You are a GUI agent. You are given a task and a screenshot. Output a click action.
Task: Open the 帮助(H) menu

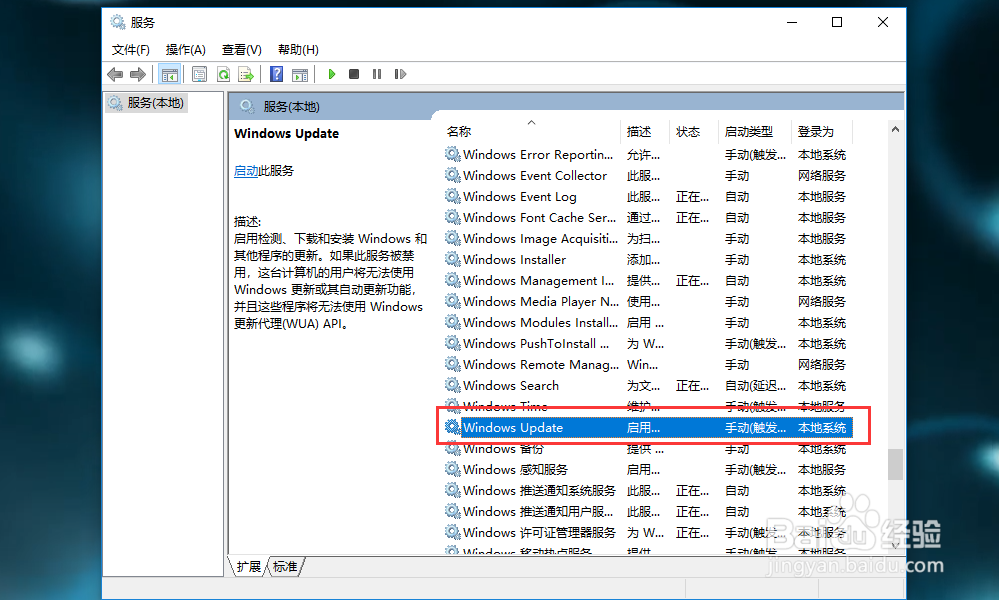tap(298, 50)
